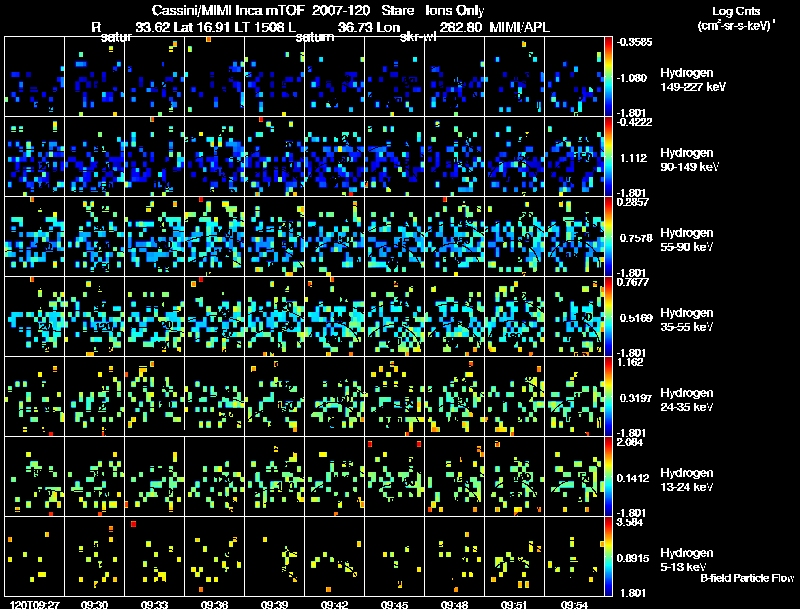Image resolution: width=800 pixels, height=609 pixels.
Task: Click the 0.1412 color scale value
Action: [x=633, y=478]
